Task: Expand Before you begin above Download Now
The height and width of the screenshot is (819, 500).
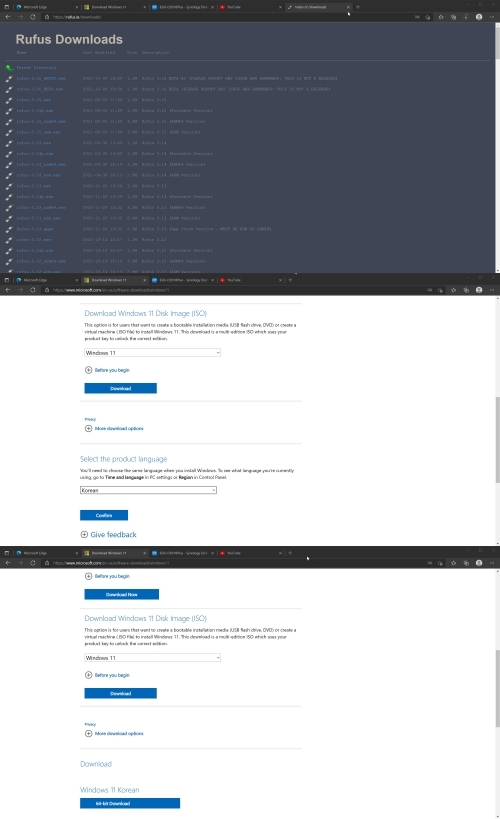Action: (107, 576)
